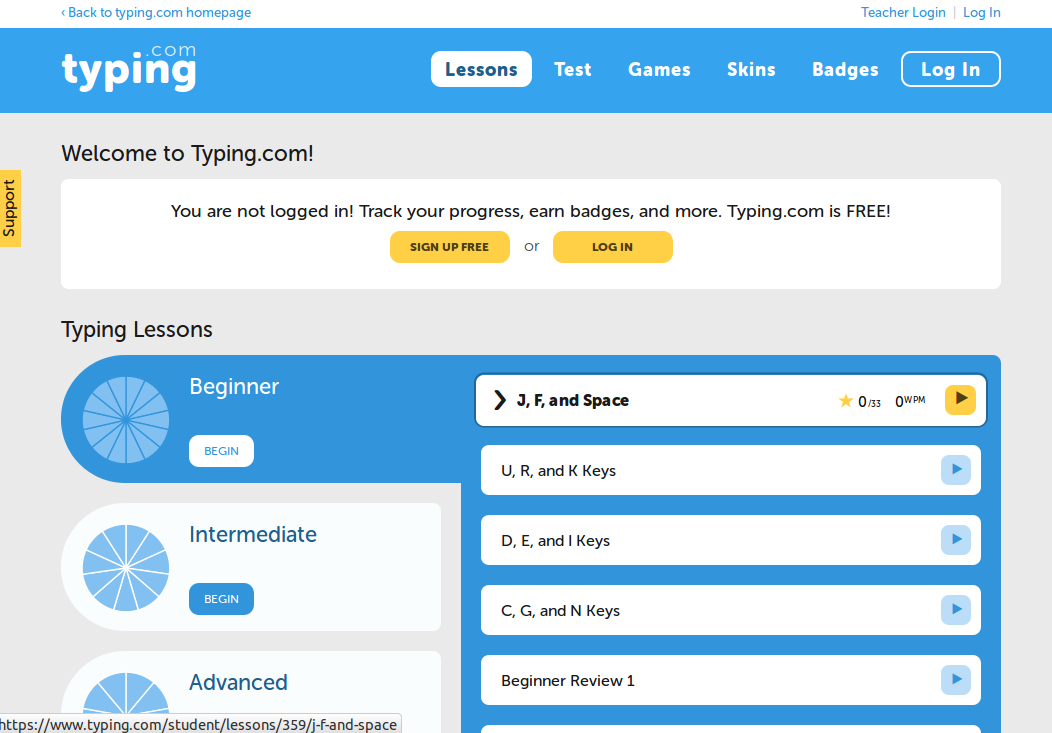Viewport: 1052px width, 733px height.
Task: Click the Welcome to Typing.com! heading
Action: (x=187, y=154)
